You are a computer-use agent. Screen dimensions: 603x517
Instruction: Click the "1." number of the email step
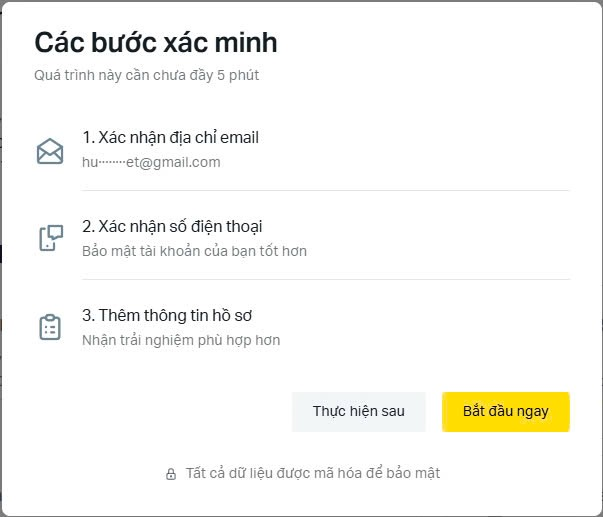pyautogui.click(x=88, y=138)
